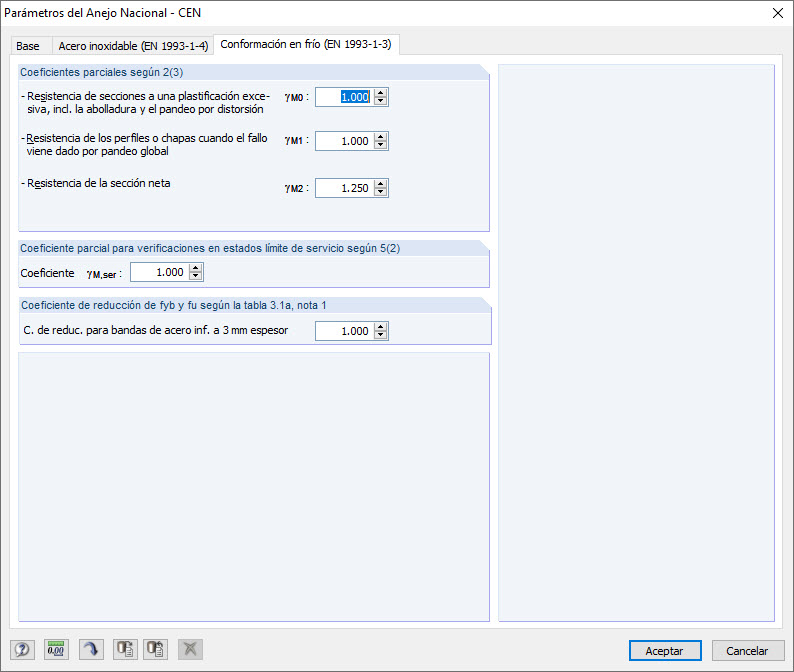Image resolution: width=794 pixels, height=672 pixels.
Task: Increase γM2 with the up spinner arrow
Action: tap(381, 184)
